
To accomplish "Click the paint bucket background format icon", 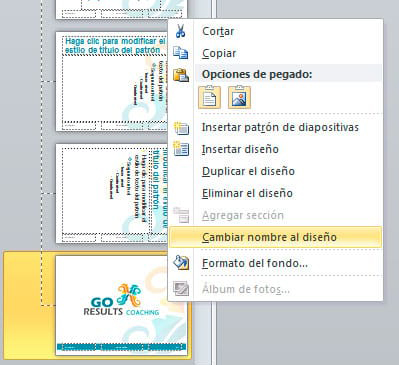I will 181,263.
